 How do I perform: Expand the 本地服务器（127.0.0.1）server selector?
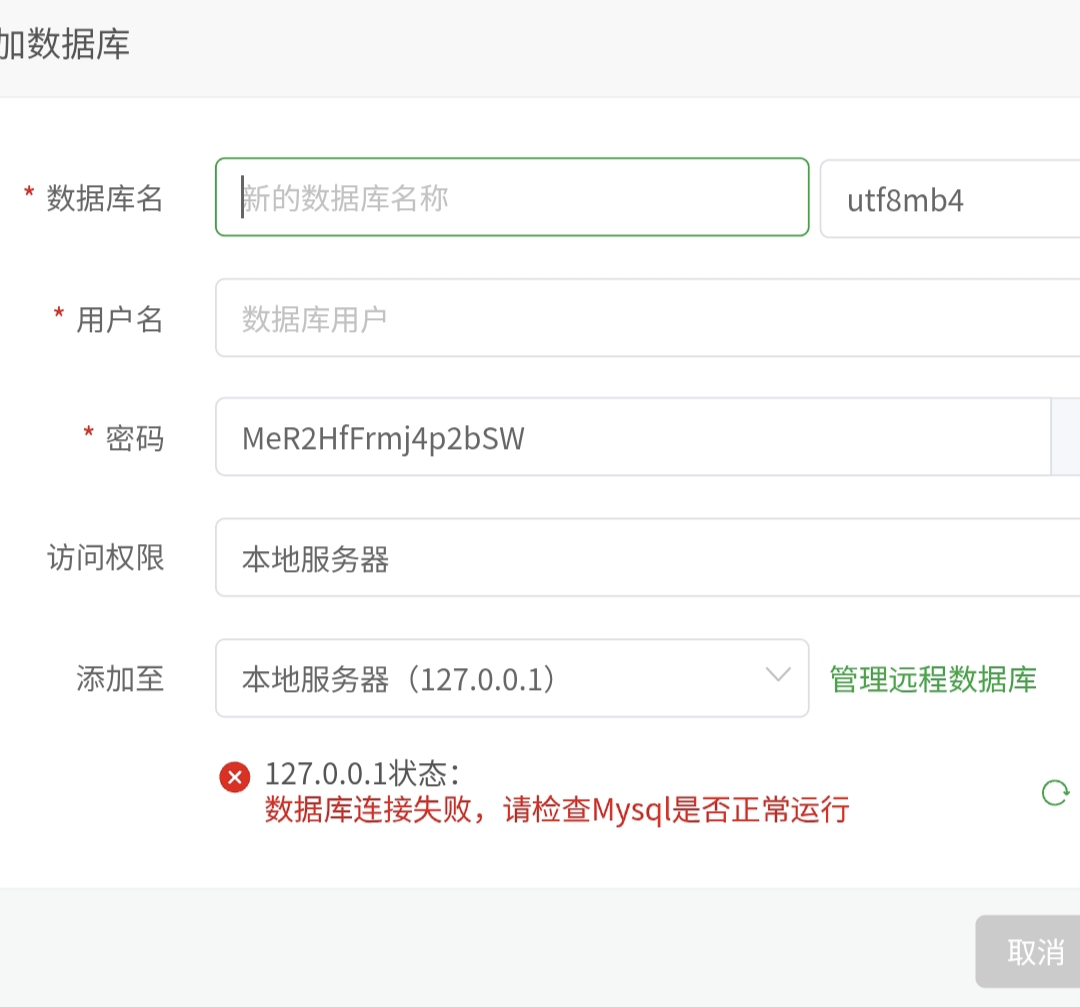[511, 679]
